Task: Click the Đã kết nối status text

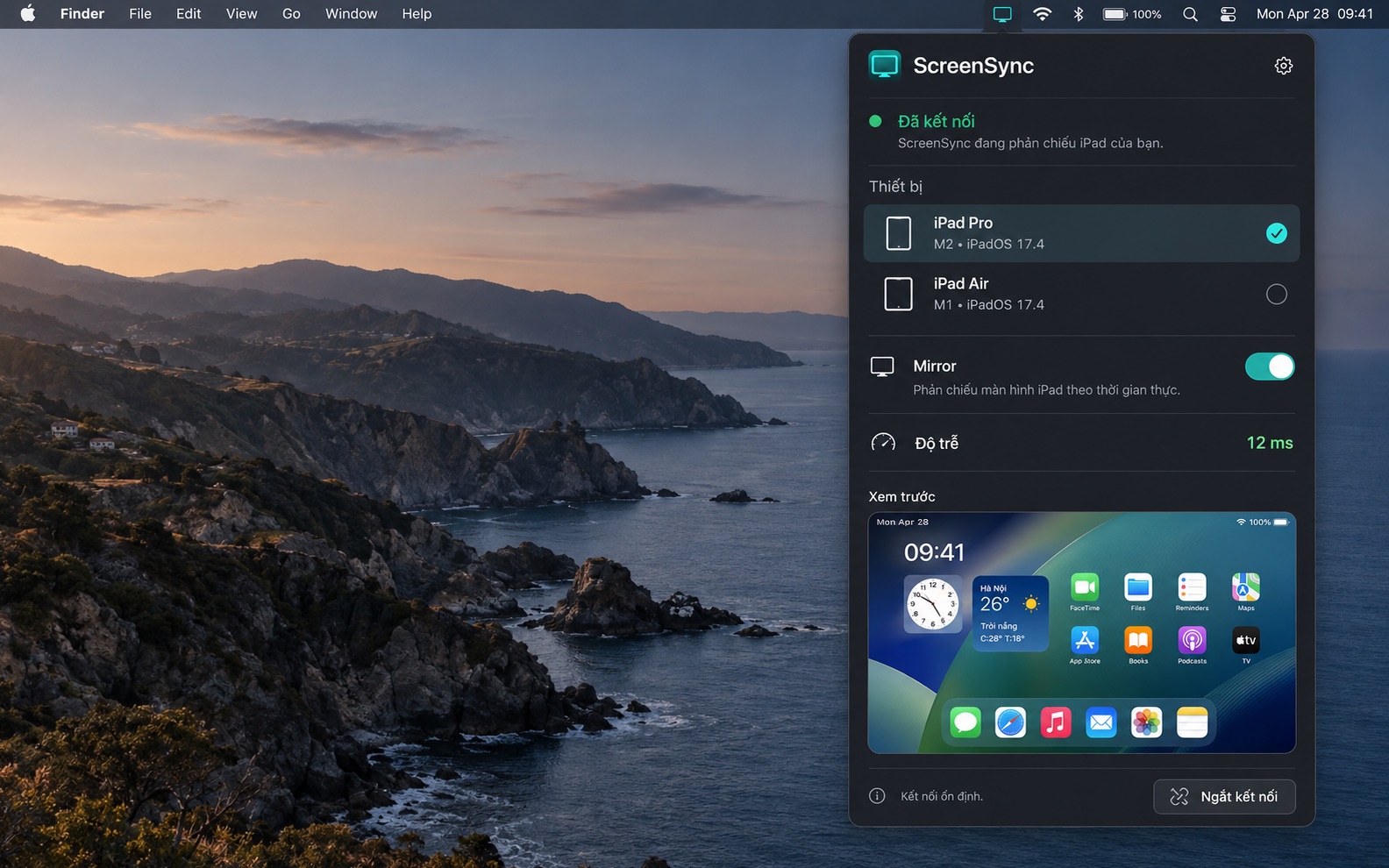Action: coord(937,121)
